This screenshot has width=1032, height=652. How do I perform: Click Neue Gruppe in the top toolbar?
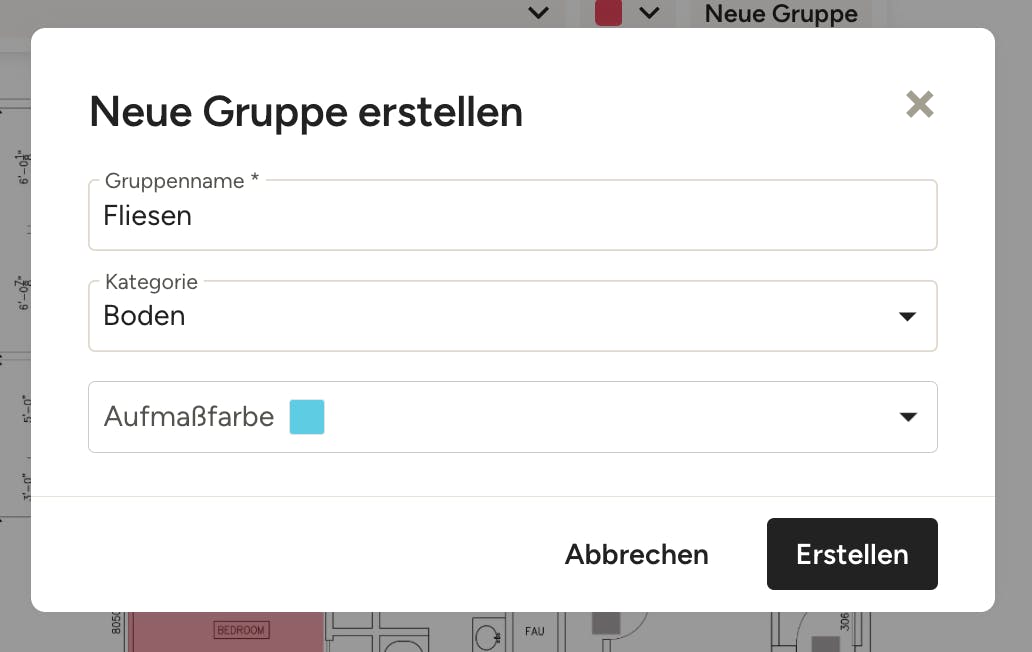tap(781, 13)
